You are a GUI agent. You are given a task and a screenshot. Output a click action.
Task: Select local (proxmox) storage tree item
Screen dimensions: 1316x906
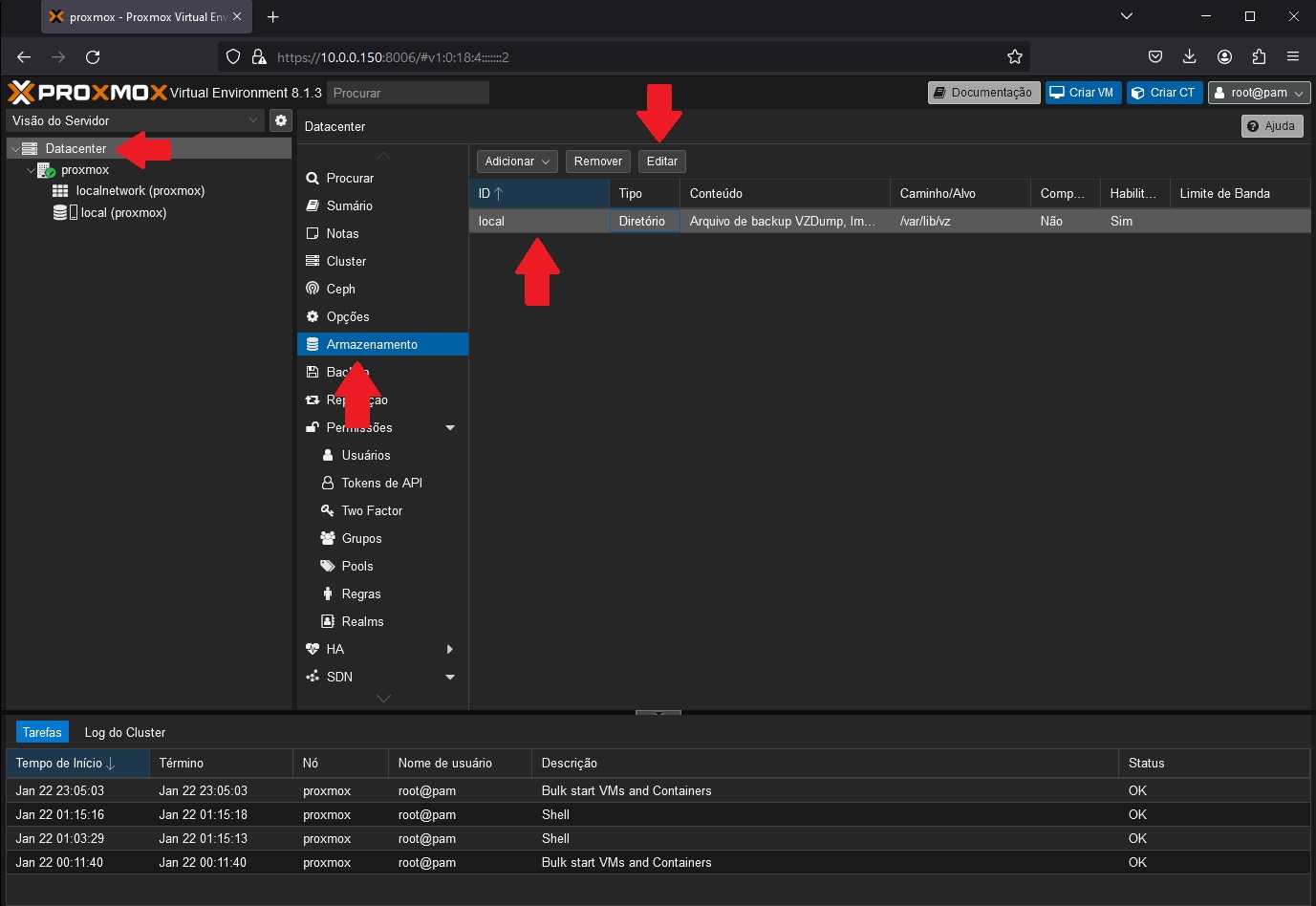pos(123,213)
